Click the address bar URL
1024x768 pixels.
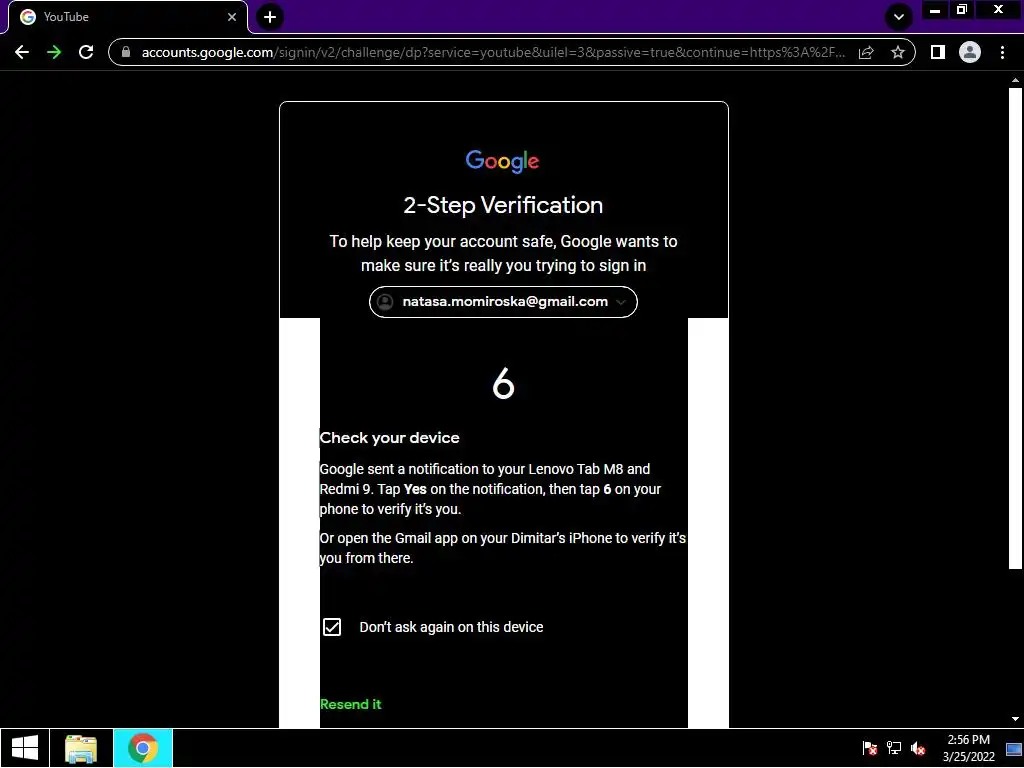click(x=493, y=52)
